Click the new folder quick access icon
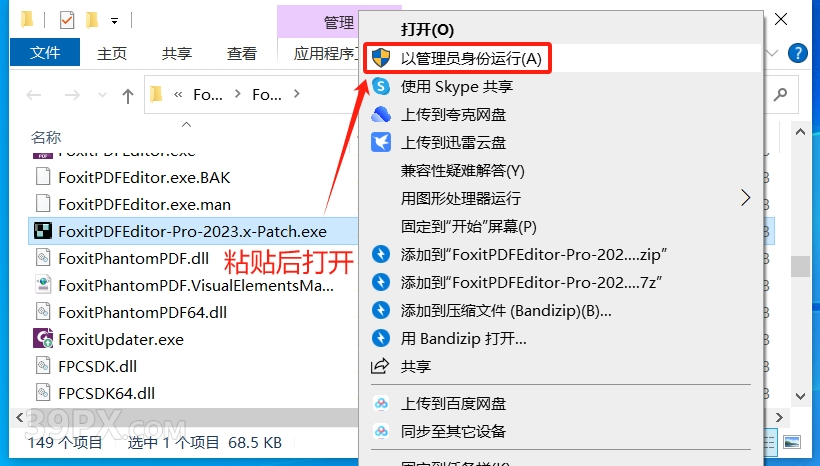This screenshot has height=466, width=820. tap(93, 20)
